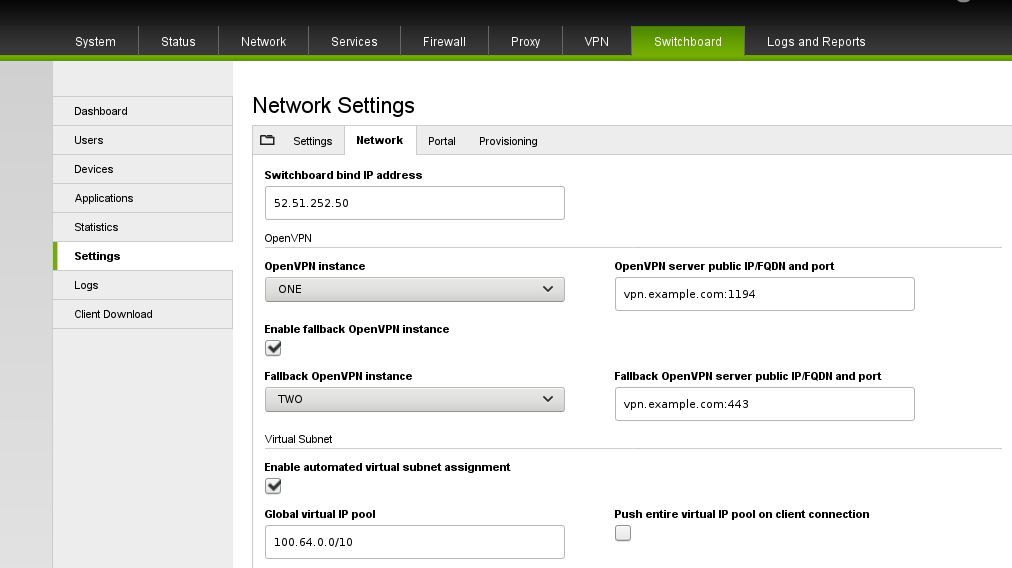Click the Switchboard bind IP address field
The height and width of the screenshot is (568, 1012).
click(x=414, y=203)
